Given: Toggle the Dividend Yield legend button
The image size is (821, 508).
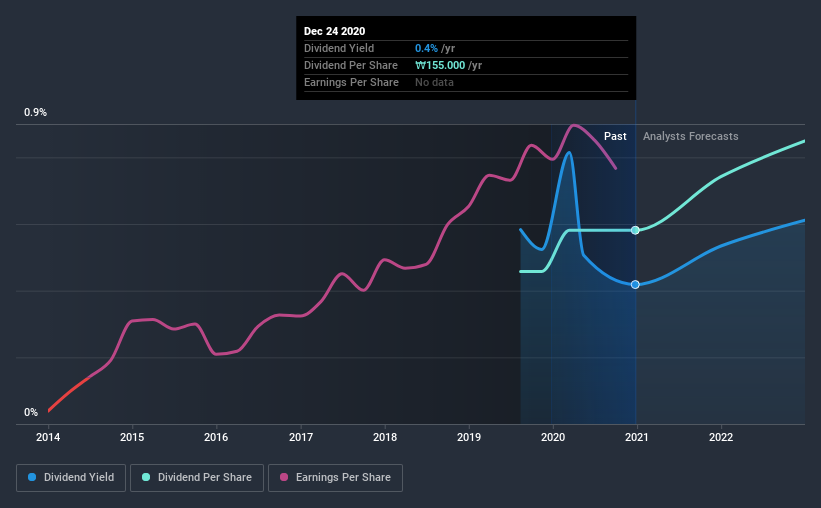Looking at the screenshot, I should click(71, 478).
